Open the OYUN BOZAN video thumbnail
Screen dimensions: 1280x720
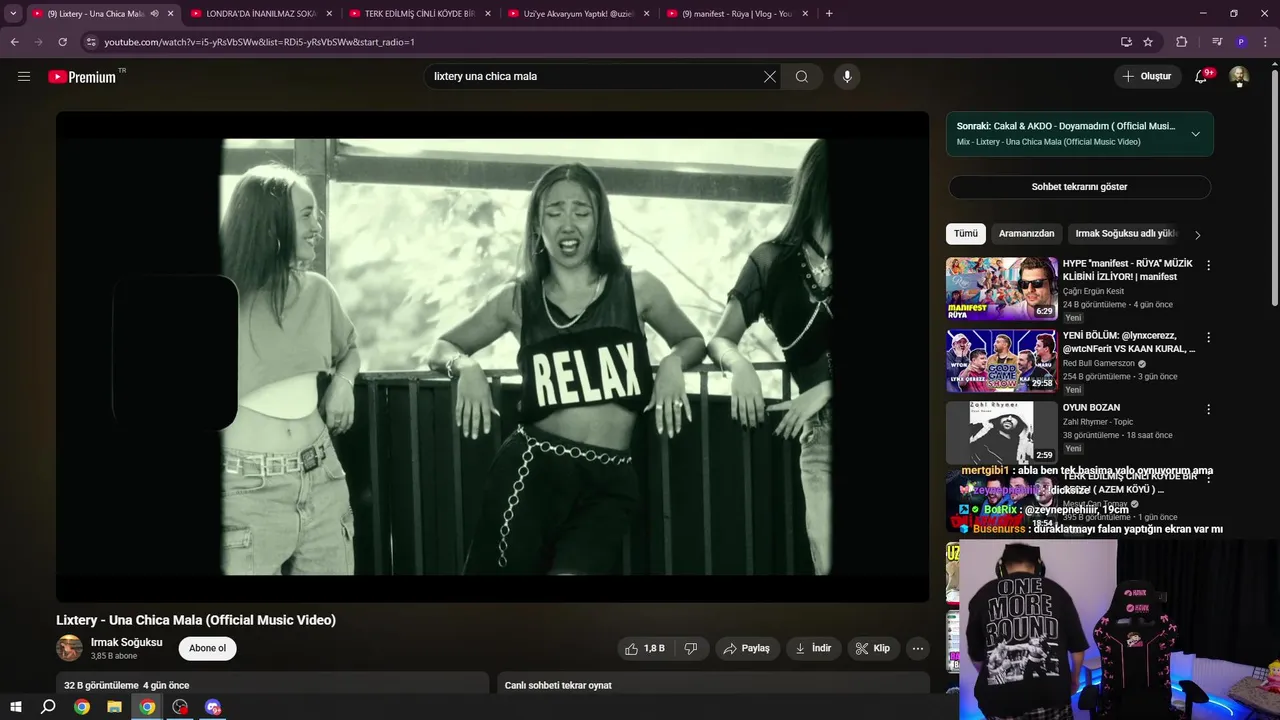pos(1001,433)
